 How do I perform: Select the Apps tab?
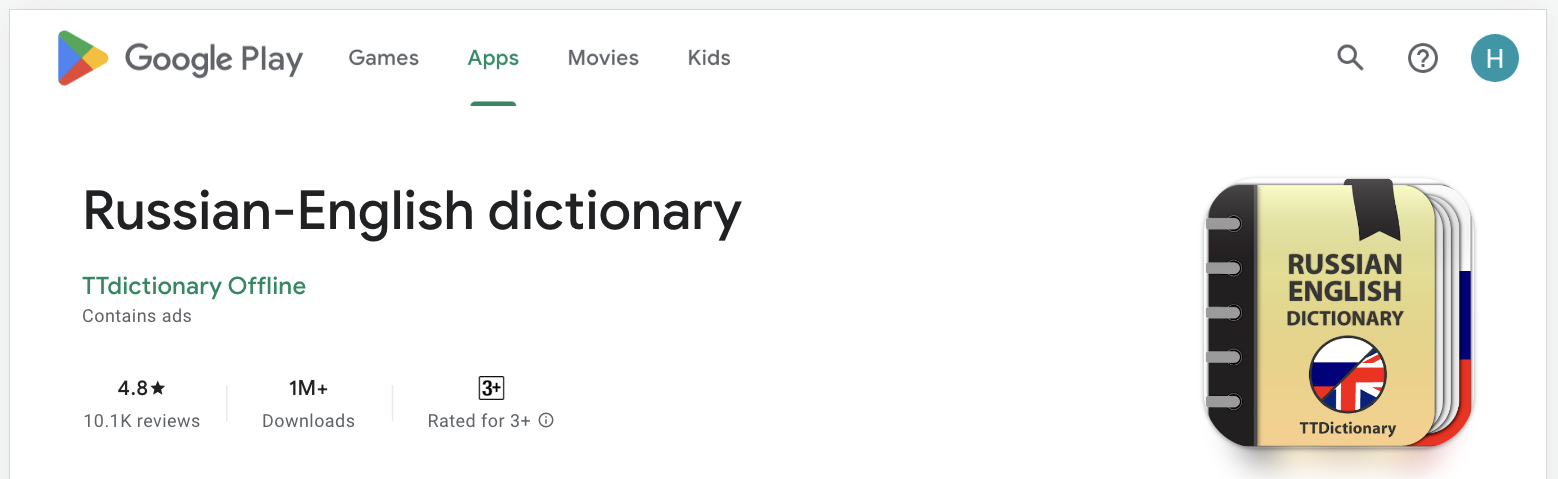(493, 58)
